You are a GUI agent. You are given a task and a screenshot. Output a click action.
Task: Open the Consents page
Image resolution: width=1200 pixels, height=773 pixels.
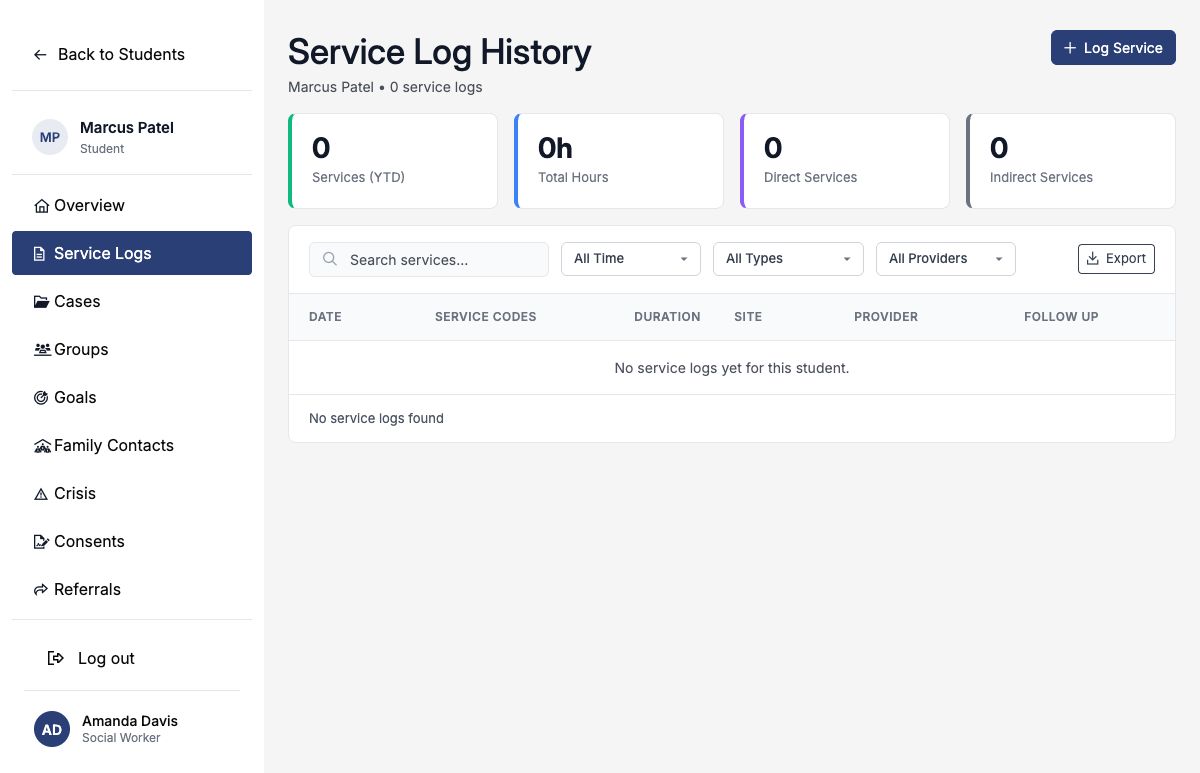(x=132, y=541)
